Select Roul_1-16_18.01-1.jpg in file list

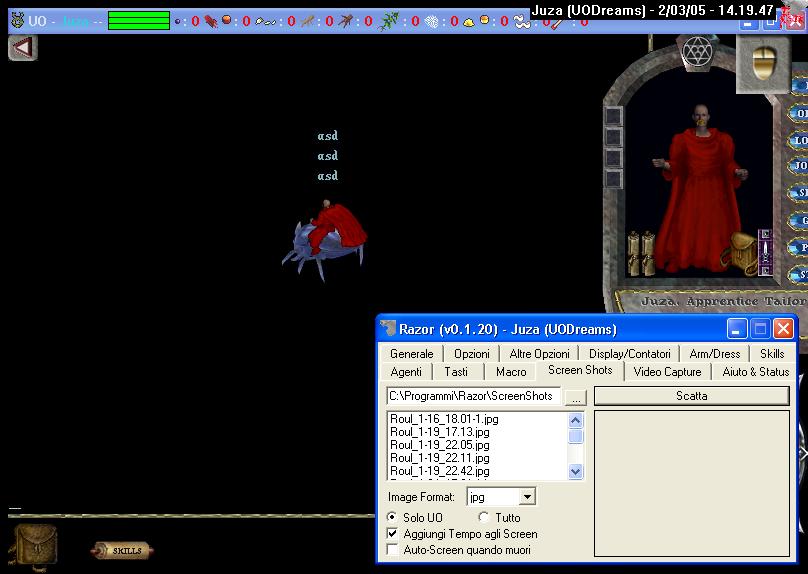point(444,418)
